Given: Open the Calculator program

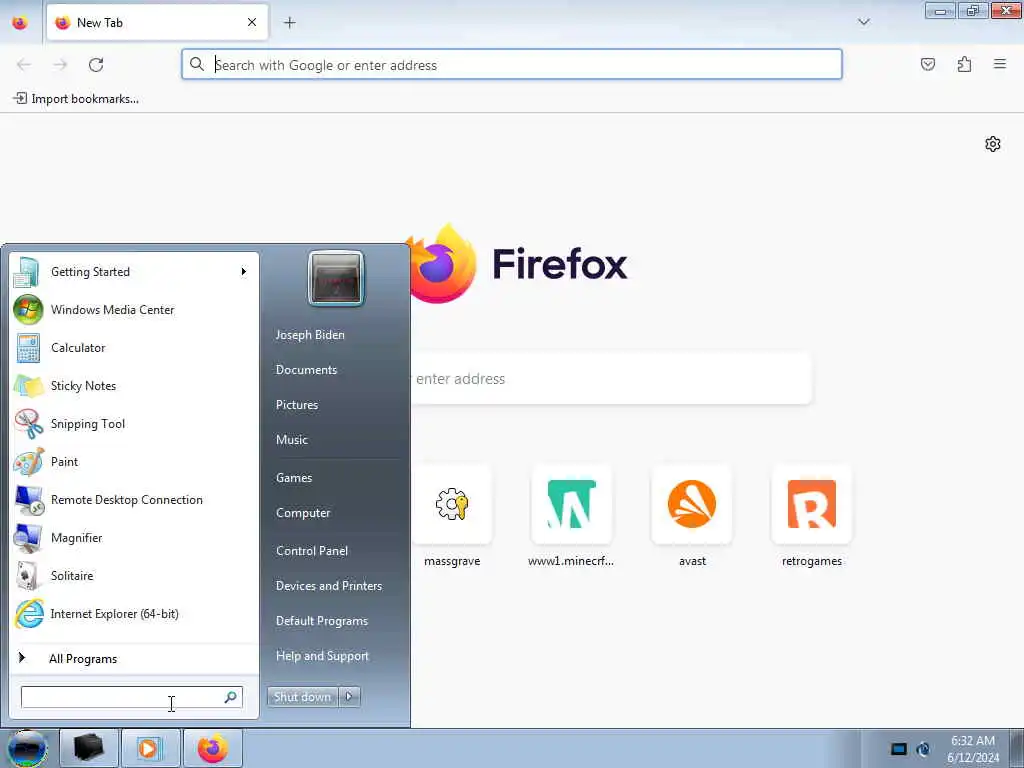Looking at the screenshot, I should point(134,347).
